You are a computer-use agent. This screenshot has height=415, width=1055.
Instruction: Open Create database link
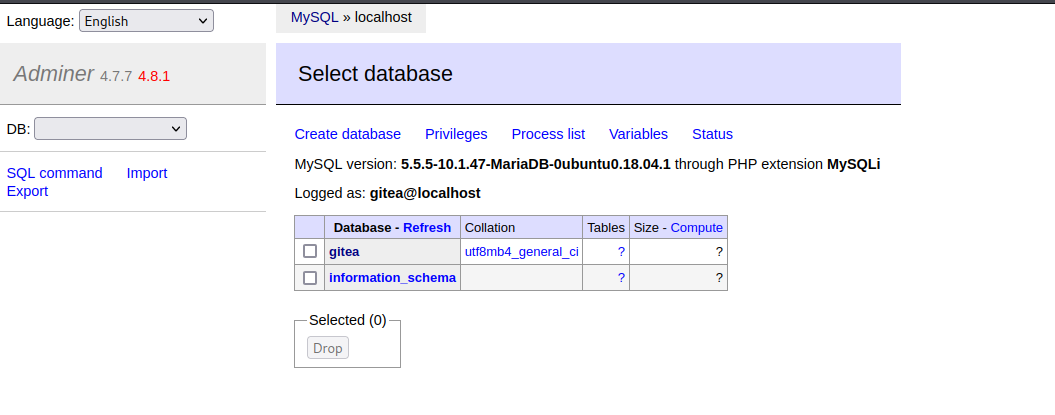pyautogui.click(x=347, y=134)
